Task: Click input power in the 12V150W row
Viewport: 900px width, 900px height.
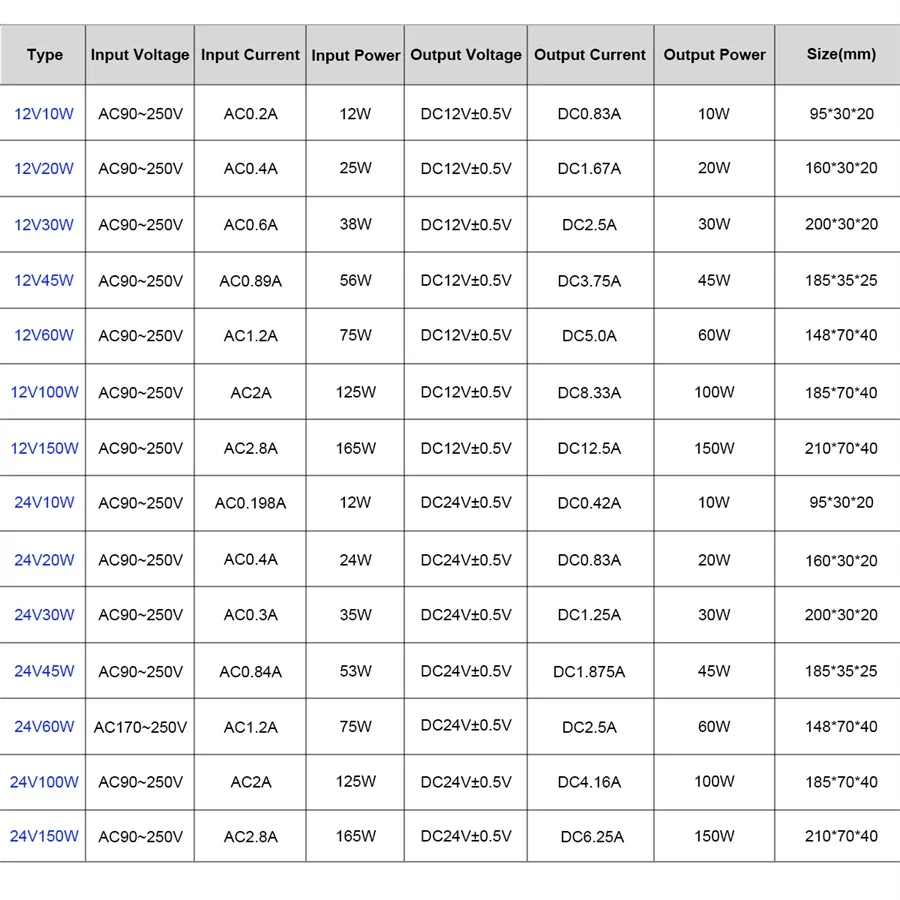Action: click(x=355, y=448)
